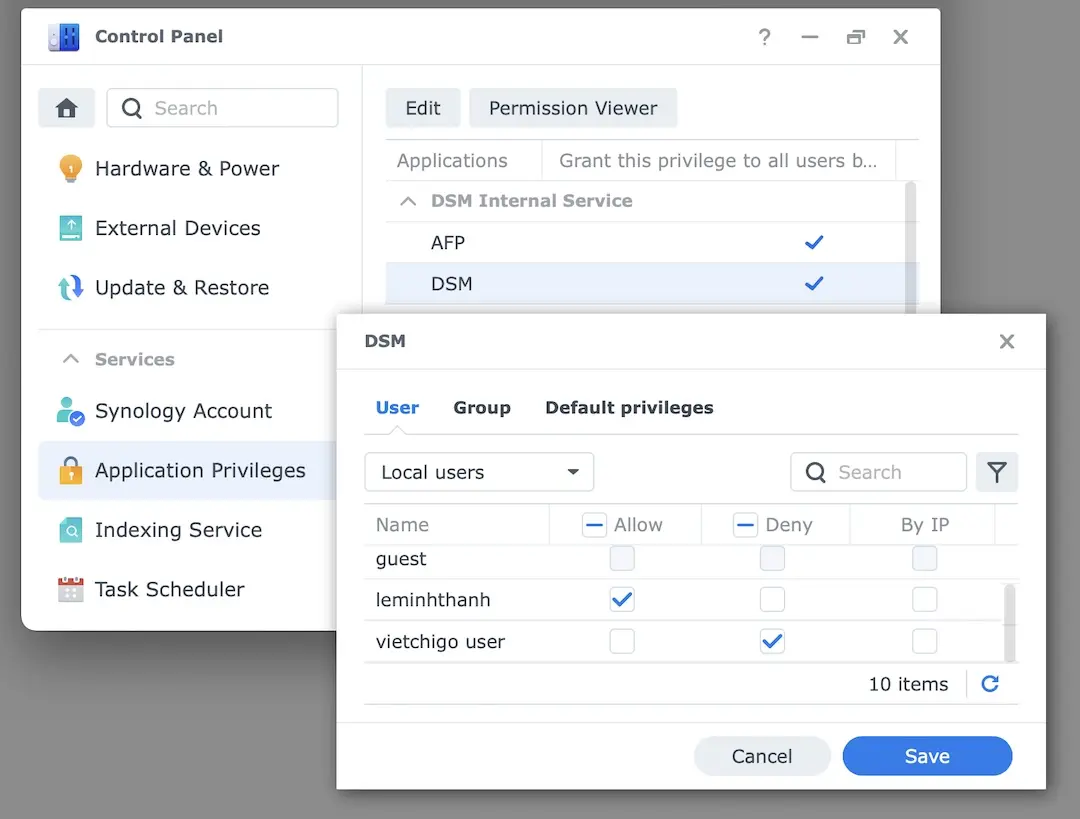Image resolution: width=1080 pixels, height=819 pixels.
Task: Collapse the Services section
Action: tap(71, 359)
